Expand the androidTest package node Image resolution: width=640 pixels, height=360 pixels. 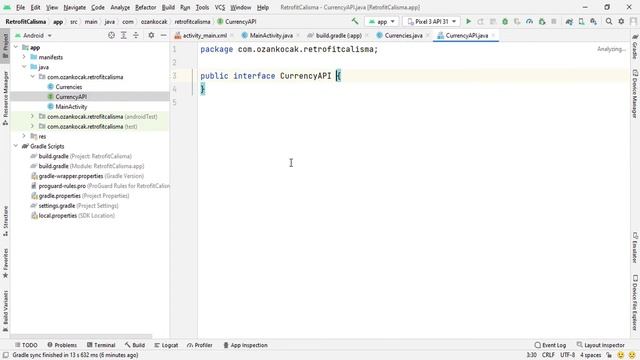pos(32,116)
